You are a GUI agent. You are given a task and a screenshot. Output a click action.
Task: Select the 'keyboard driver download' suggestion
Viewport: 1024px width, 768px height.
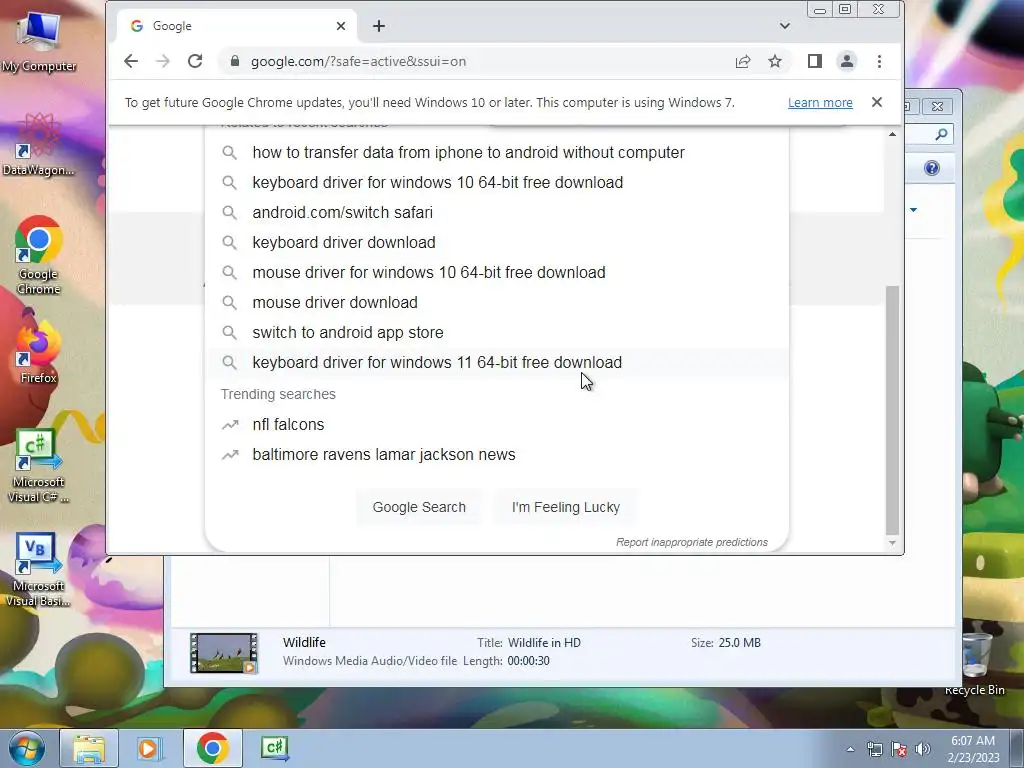tap(496, 242)
